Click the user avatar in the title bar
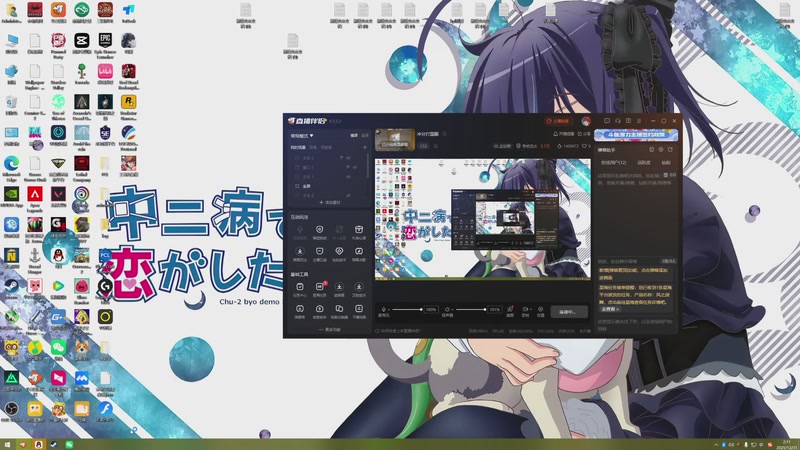This screenshot has height=450, width=800. point(586,121)
